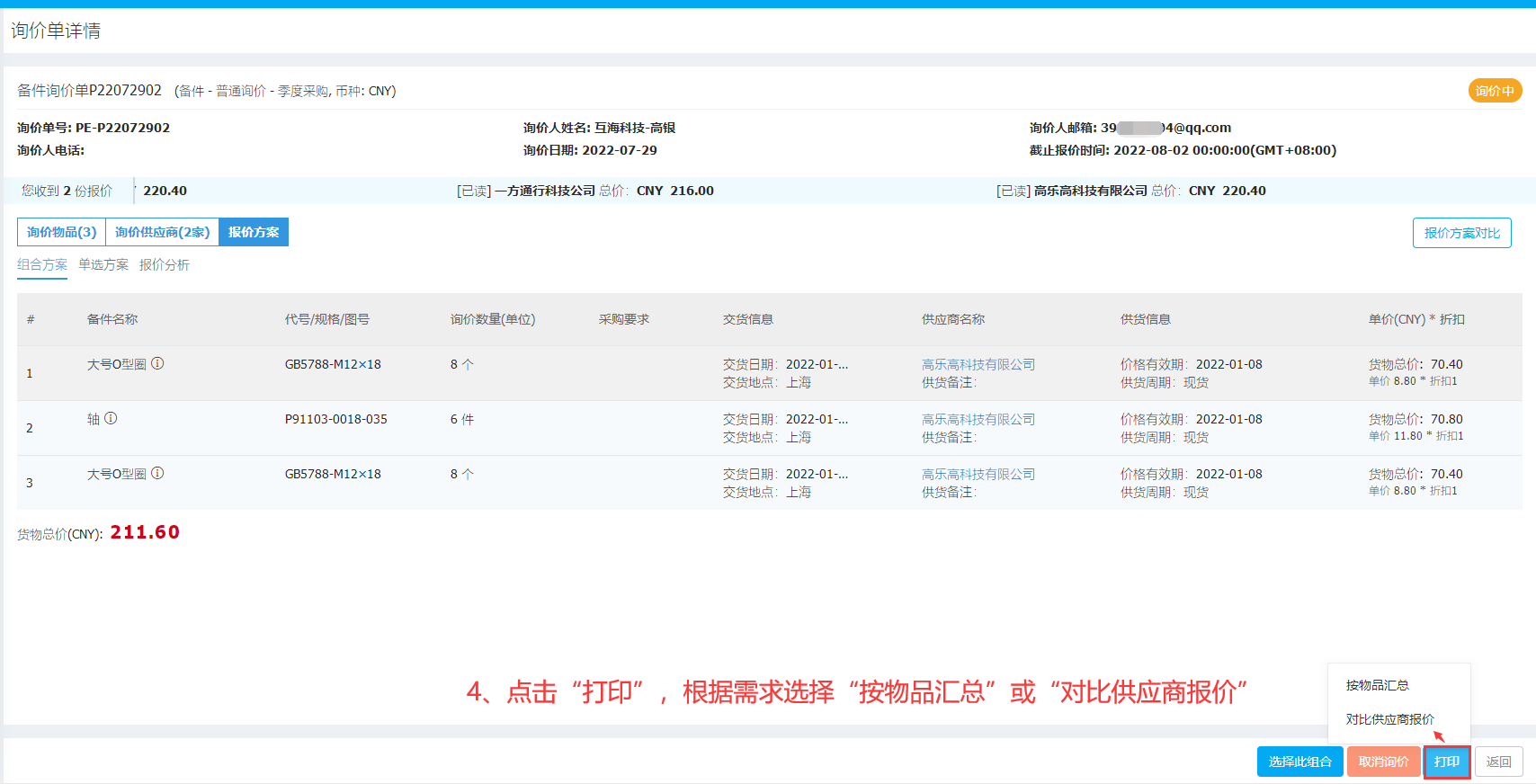The height and width of the screenshot is (784, 1536).
Task: Click the 询价单详情 page title
Action: [x=56, y=31]
